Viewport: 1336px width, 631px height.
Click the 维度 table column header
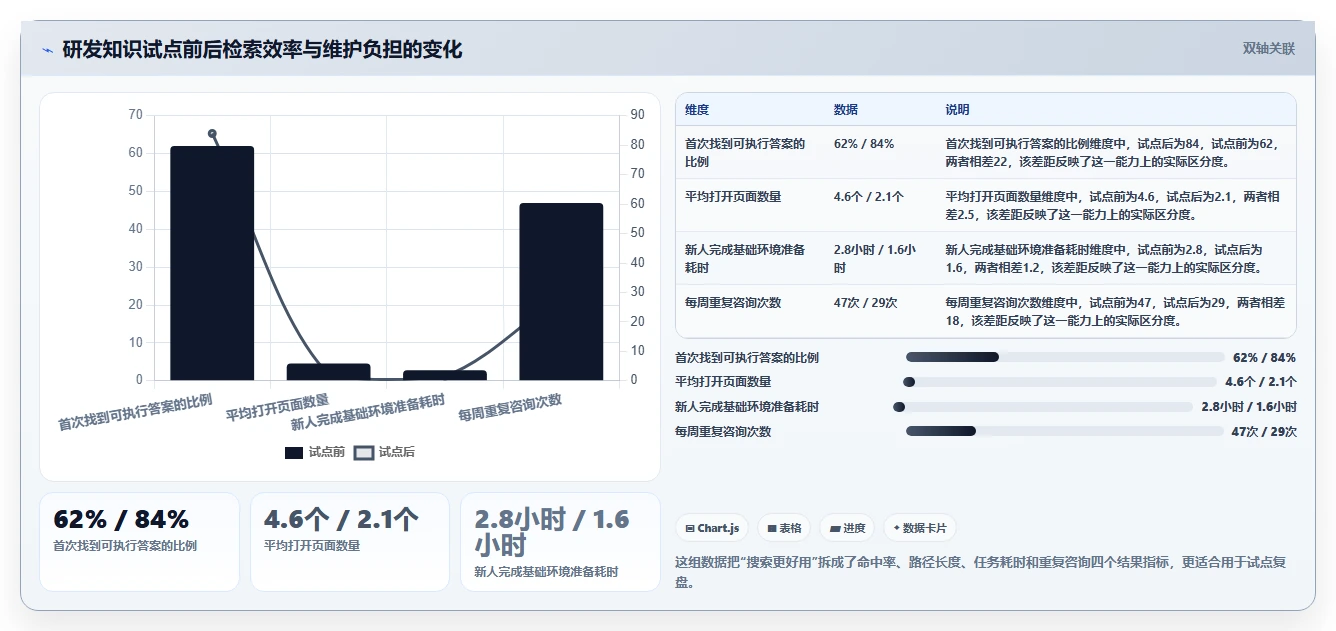pyautogui.click(x=697, y=110)
